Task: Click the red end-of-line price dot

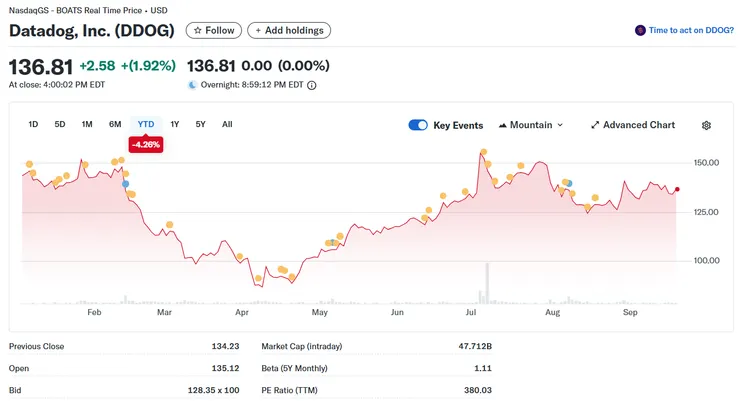Action: coord(677,189)
